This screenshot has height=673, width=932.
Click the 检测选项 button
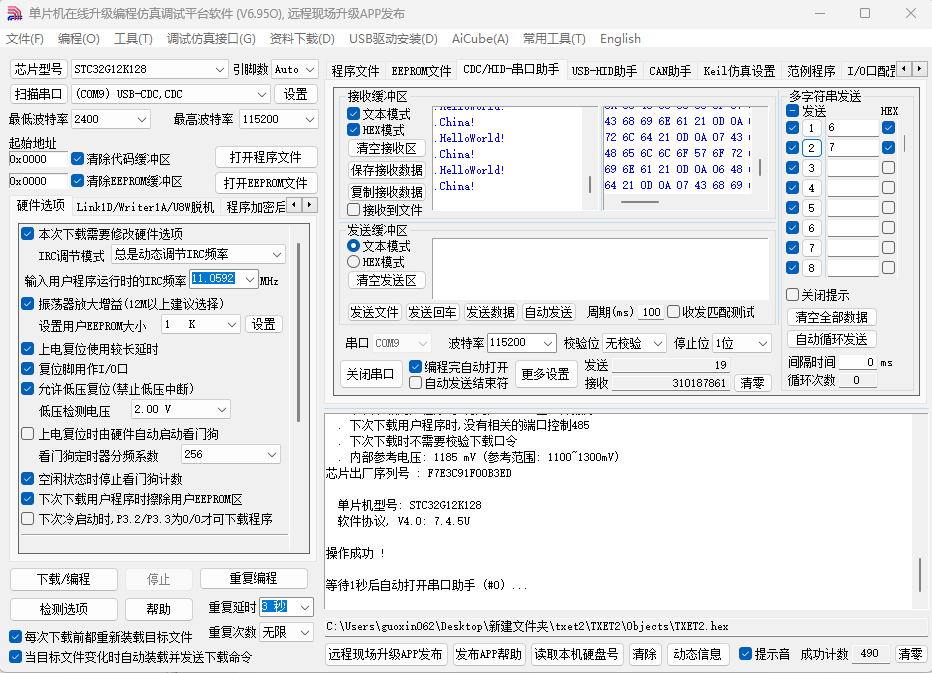click(64, 609)
